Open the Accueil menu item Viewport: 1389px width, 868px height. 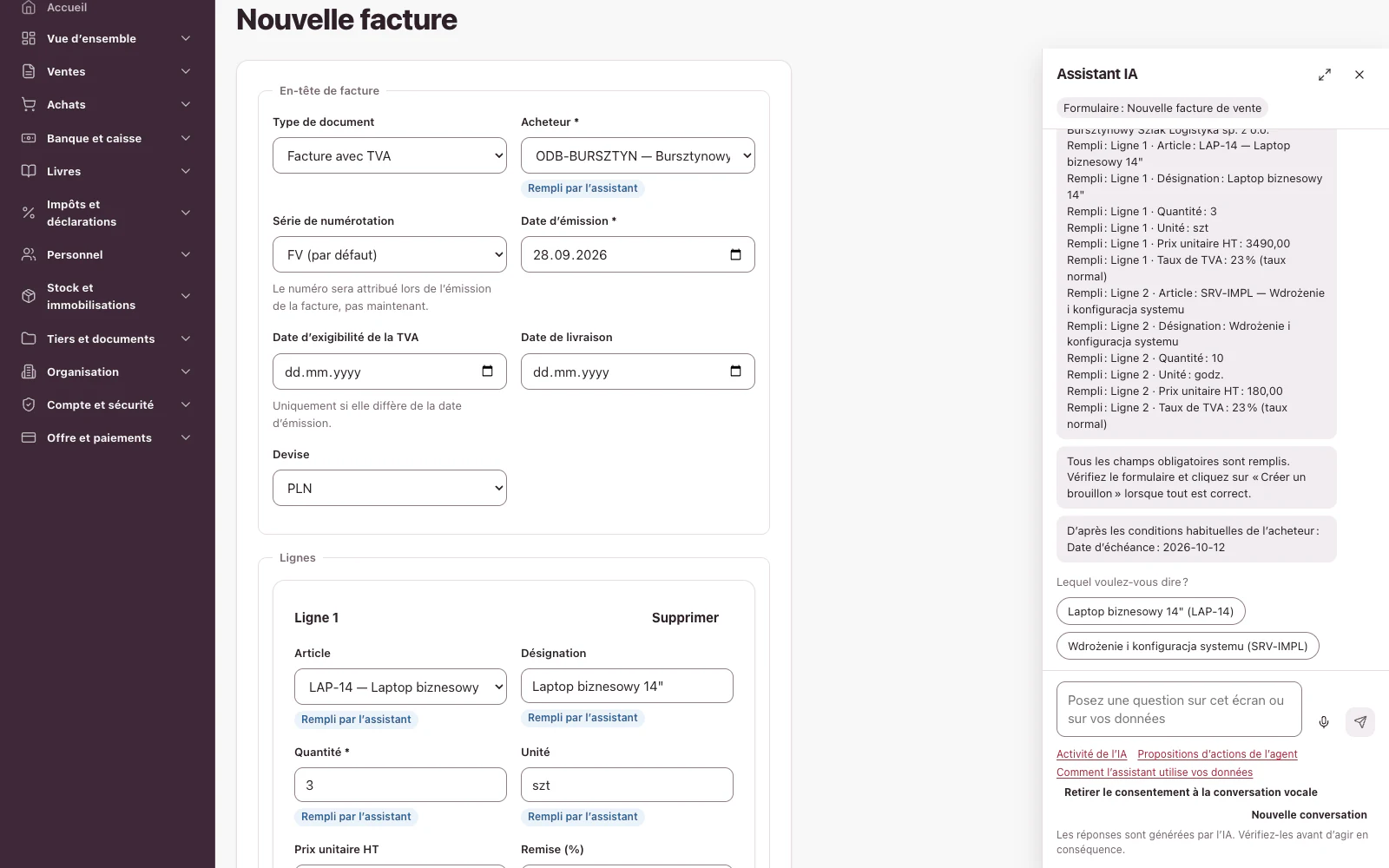108,8
